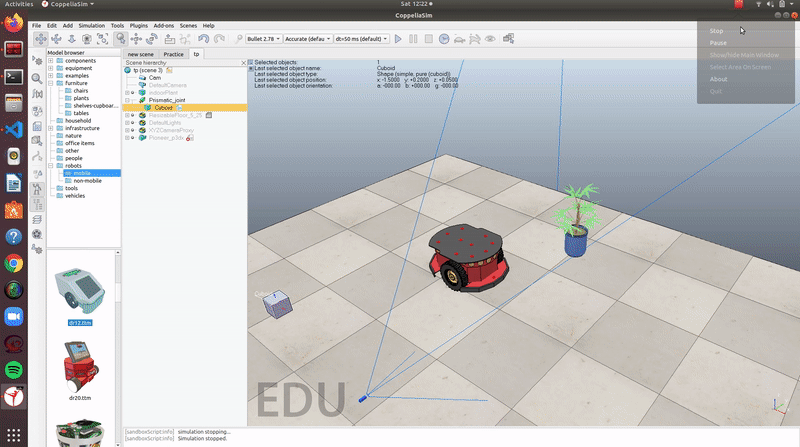The image size is (800, 447).
Task: Activate the click selection tool
Action: [x=120, y=39]
